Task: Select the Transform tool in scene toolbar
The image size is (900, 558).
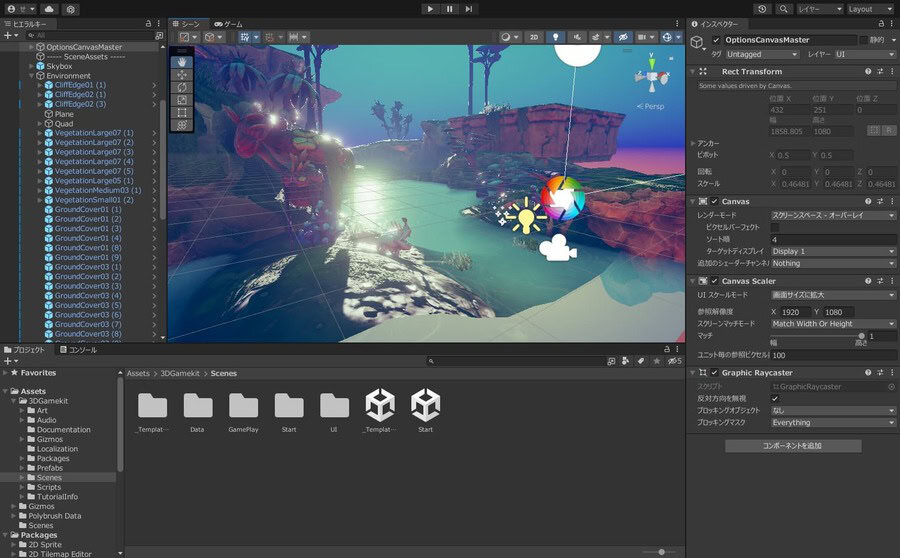Action: (x=182, y=125)
